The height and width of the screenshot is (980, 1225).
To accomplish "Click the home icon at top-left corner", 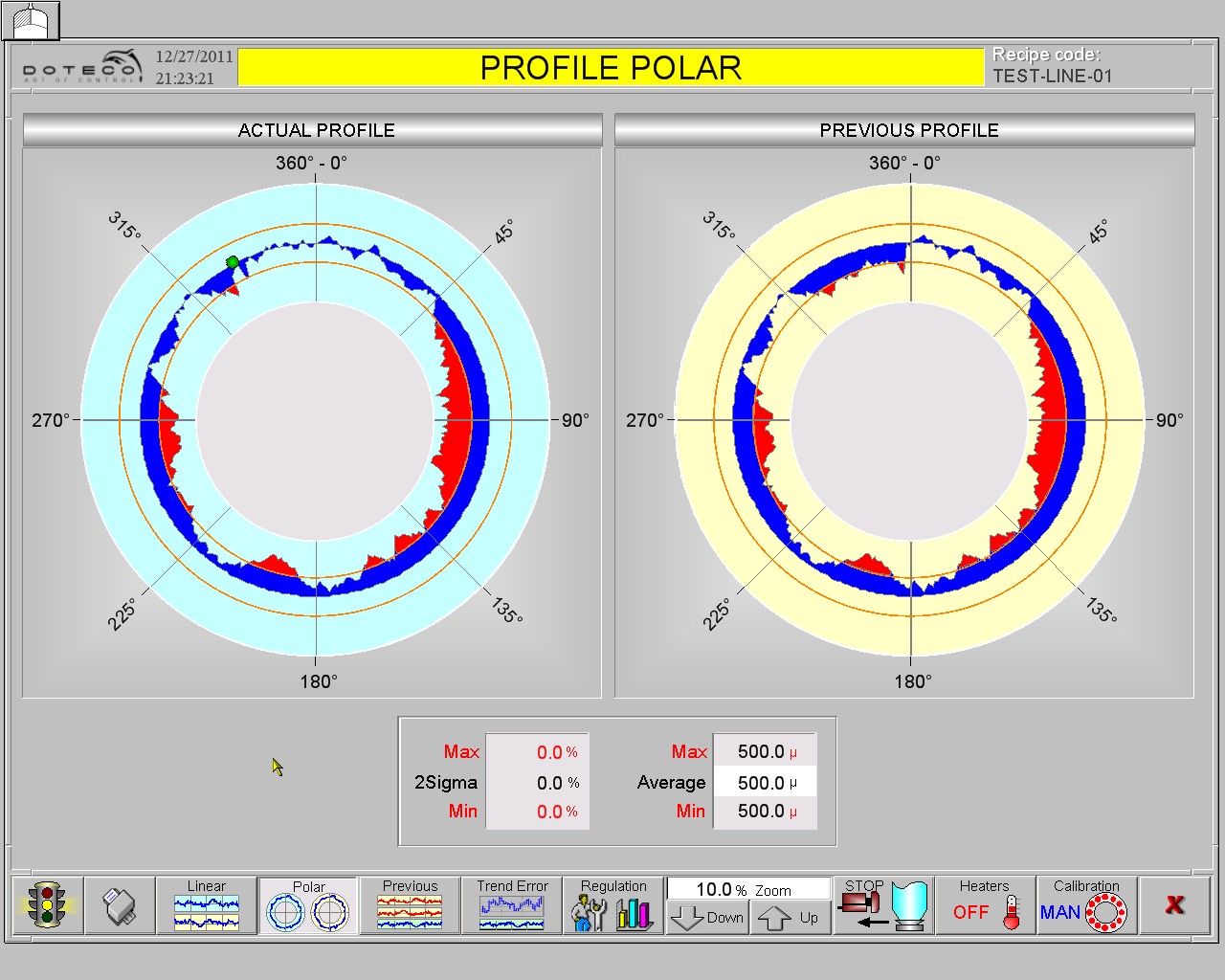I will pos(31,20).
